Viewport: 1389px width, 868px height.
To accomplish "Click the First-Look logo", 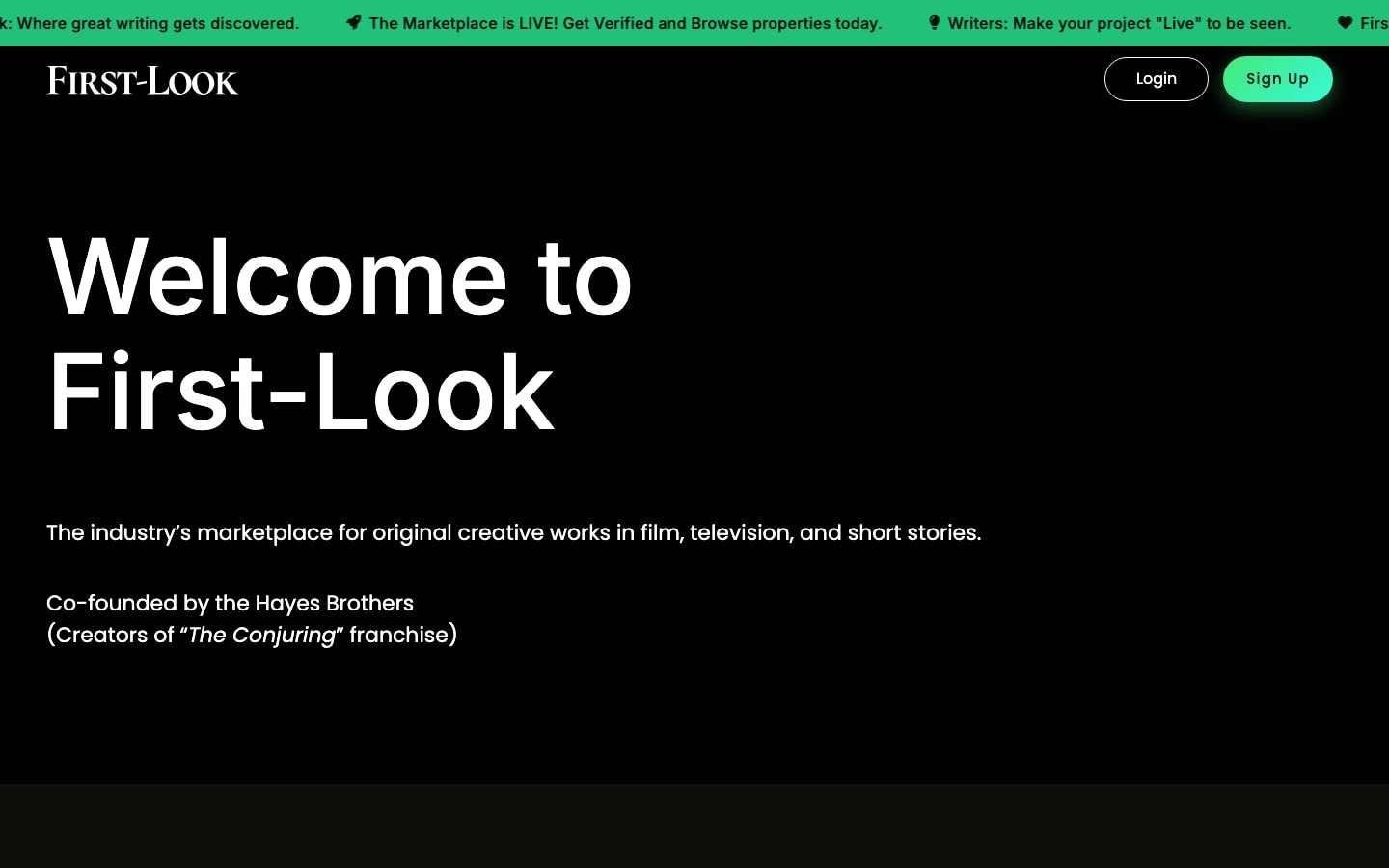I will point(143,80).
